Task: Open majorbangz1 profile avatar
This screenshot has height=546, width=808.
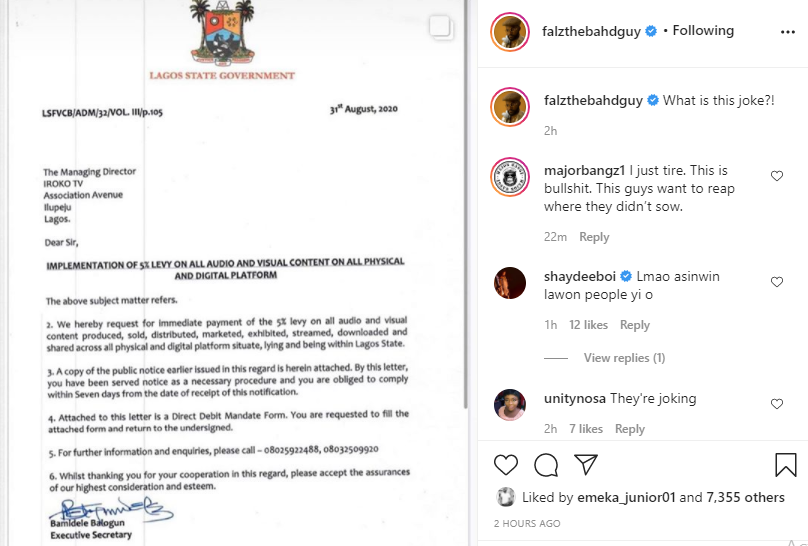Action: point(510,177)
